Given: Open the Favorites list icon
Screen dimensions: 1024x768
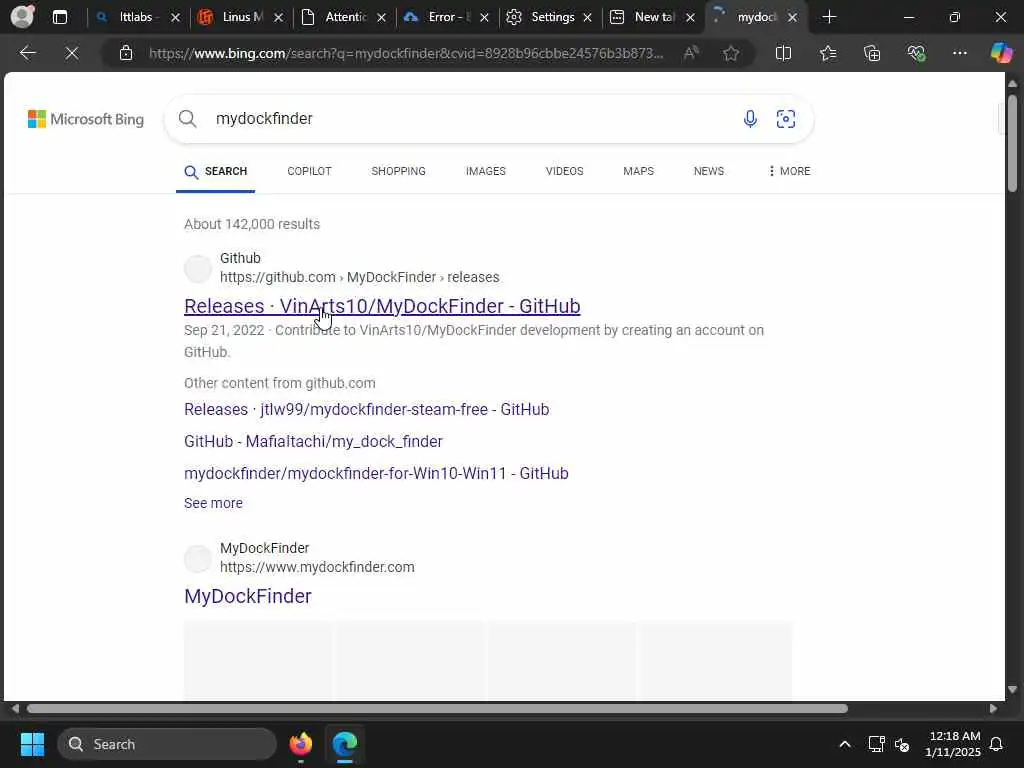Looking at the screenshot, I should [827, 53].
